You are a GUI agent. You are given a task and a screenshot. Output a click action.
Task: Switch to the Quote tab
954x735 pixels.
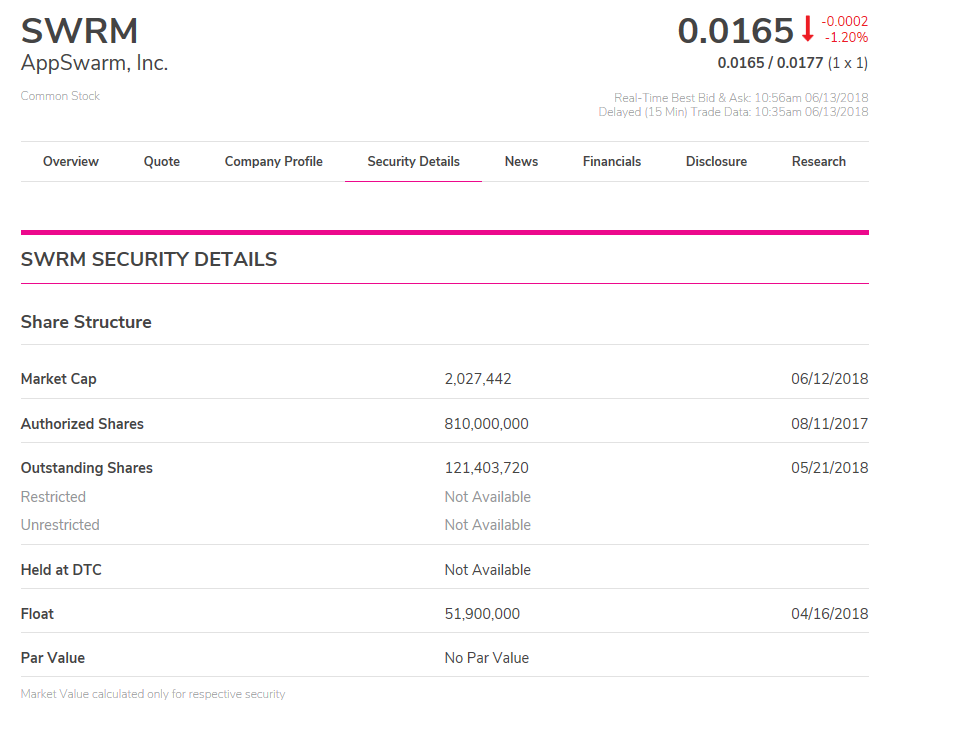pyautogui.click(x=162, y=161)
